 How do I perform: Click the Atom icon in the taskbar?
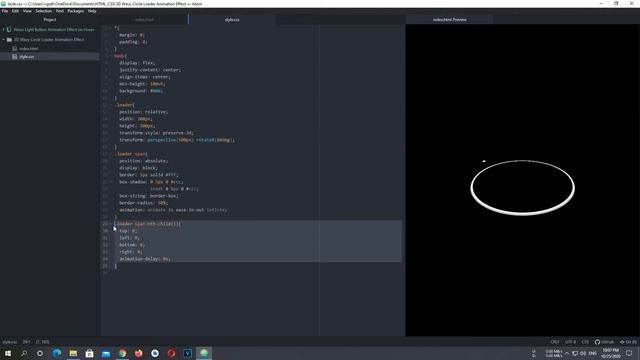point(204,353)
